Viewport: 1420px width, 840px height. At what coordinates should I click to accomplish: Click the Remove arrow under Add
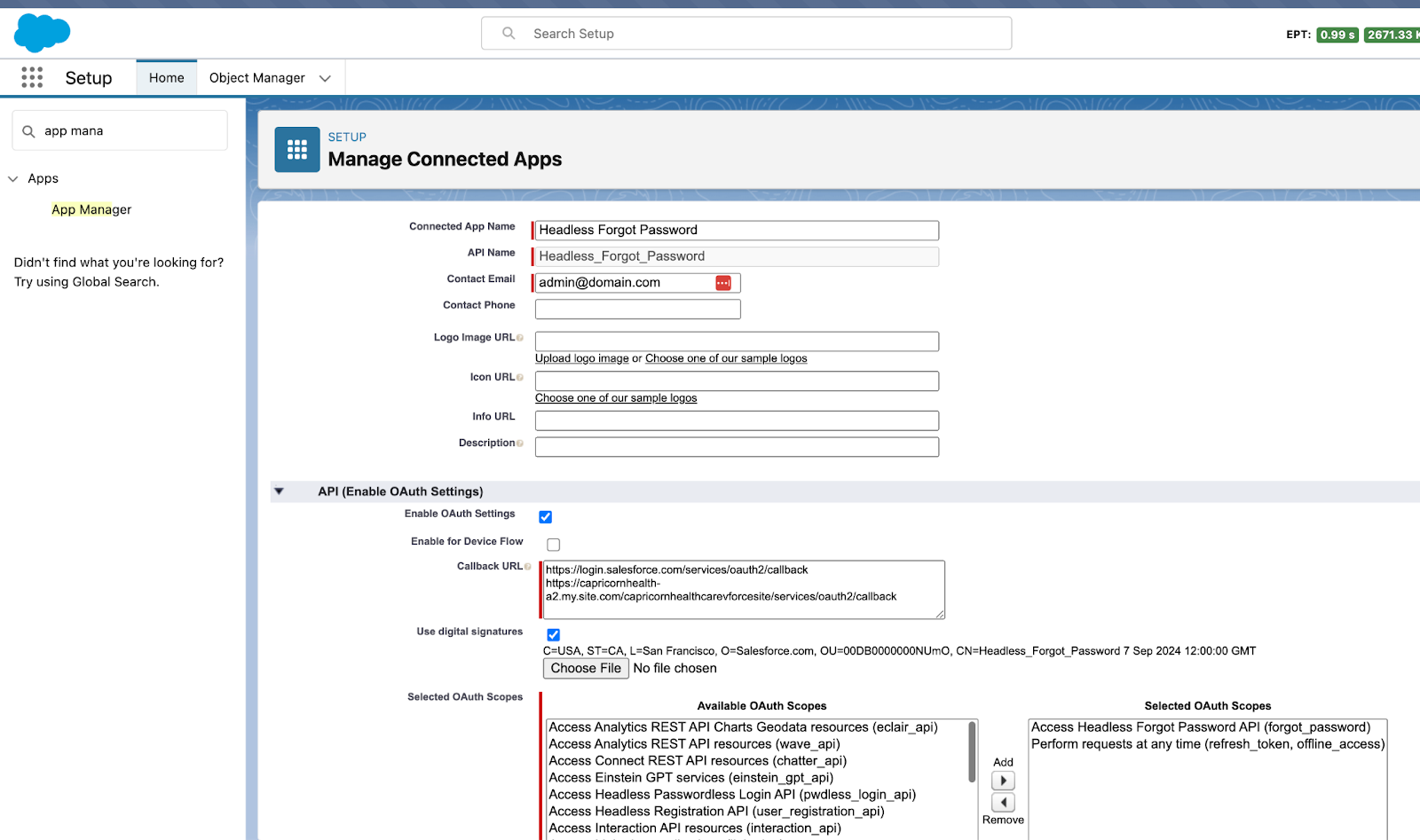click(x=1002, y=802)
